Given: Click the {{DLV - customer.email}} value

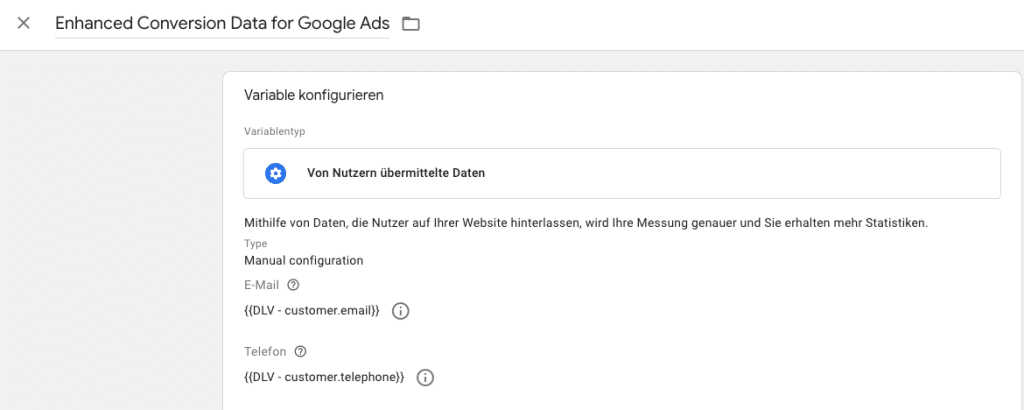Looking at the screenshot, I should (x=312, y=311).
